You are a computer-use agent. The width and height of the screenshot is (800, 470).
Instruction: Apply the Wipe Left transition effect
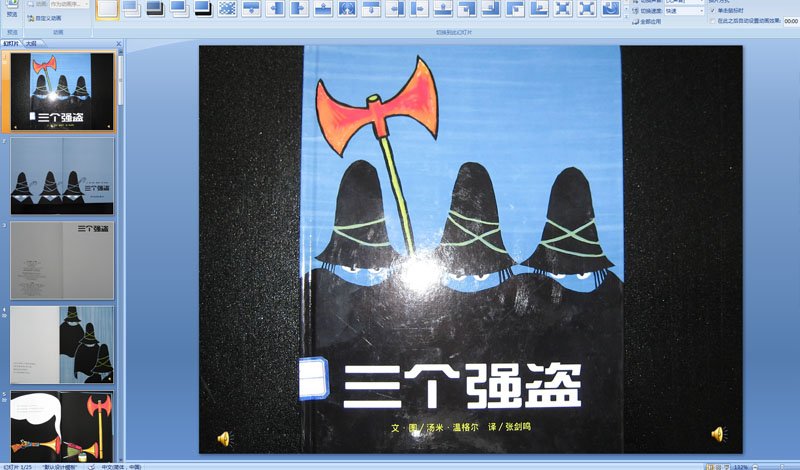(275, 9)
